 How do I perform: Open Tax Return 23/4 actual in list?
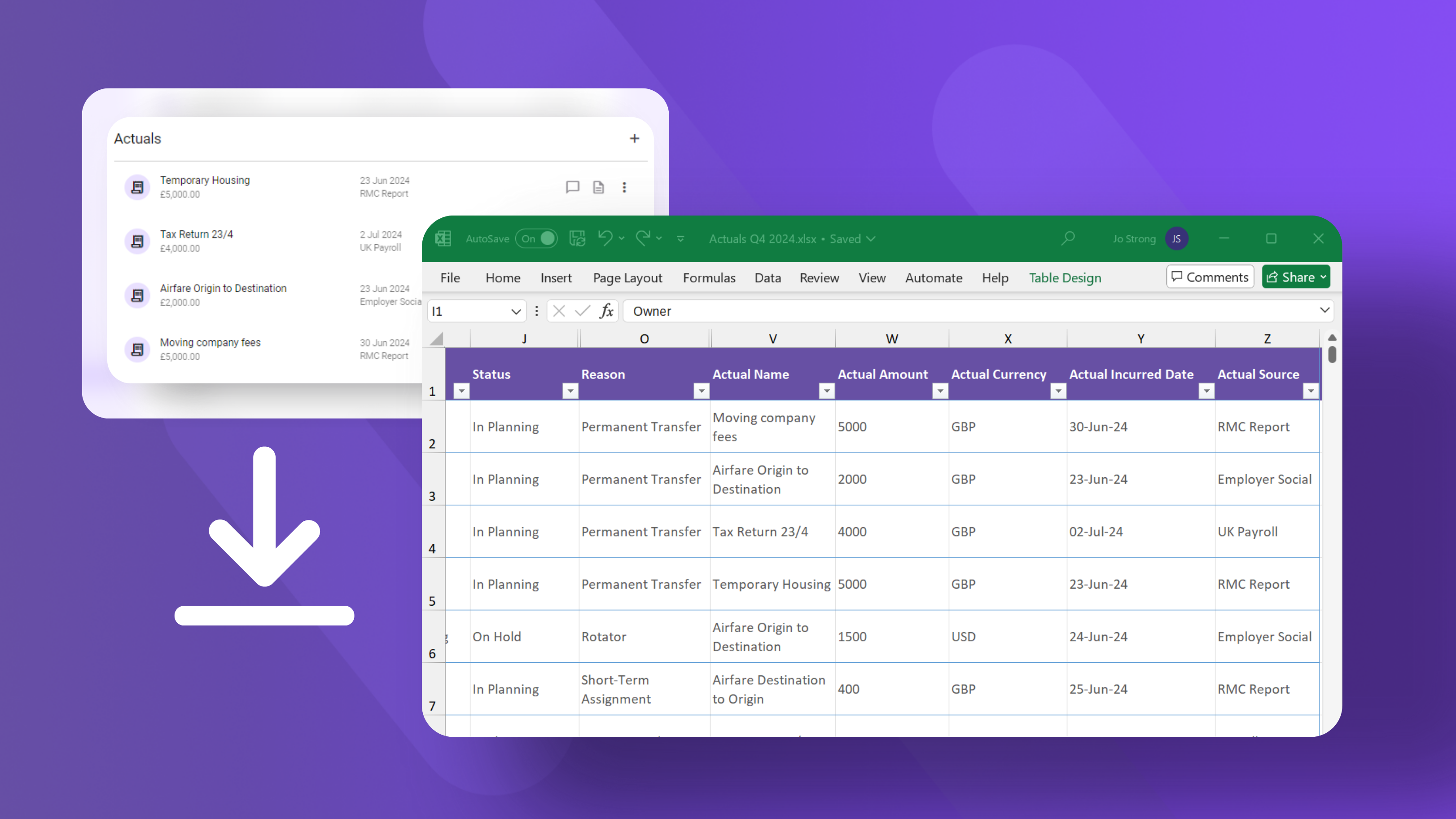196,234
